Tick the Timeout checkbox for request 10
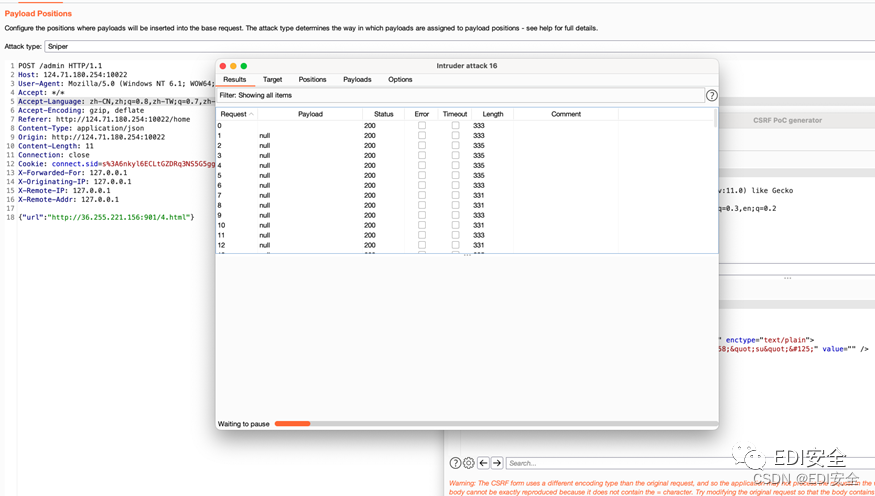Viewport: 875px width, 496px height. pos(455,225)
